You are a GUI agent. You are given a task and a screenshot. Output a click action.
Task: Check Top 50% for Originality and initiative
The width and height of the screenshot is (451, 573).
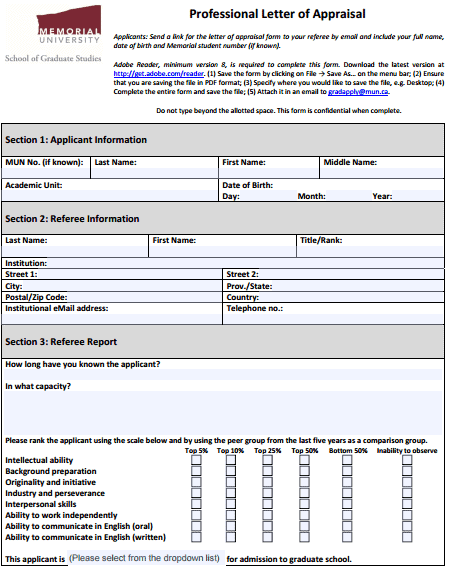[304, 482]
